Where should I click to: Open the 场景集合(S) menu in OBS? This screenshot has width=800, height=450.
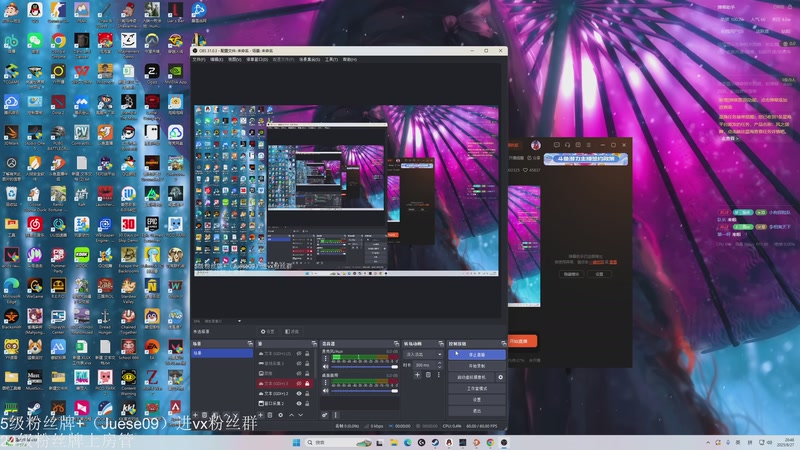click(310, 60)
